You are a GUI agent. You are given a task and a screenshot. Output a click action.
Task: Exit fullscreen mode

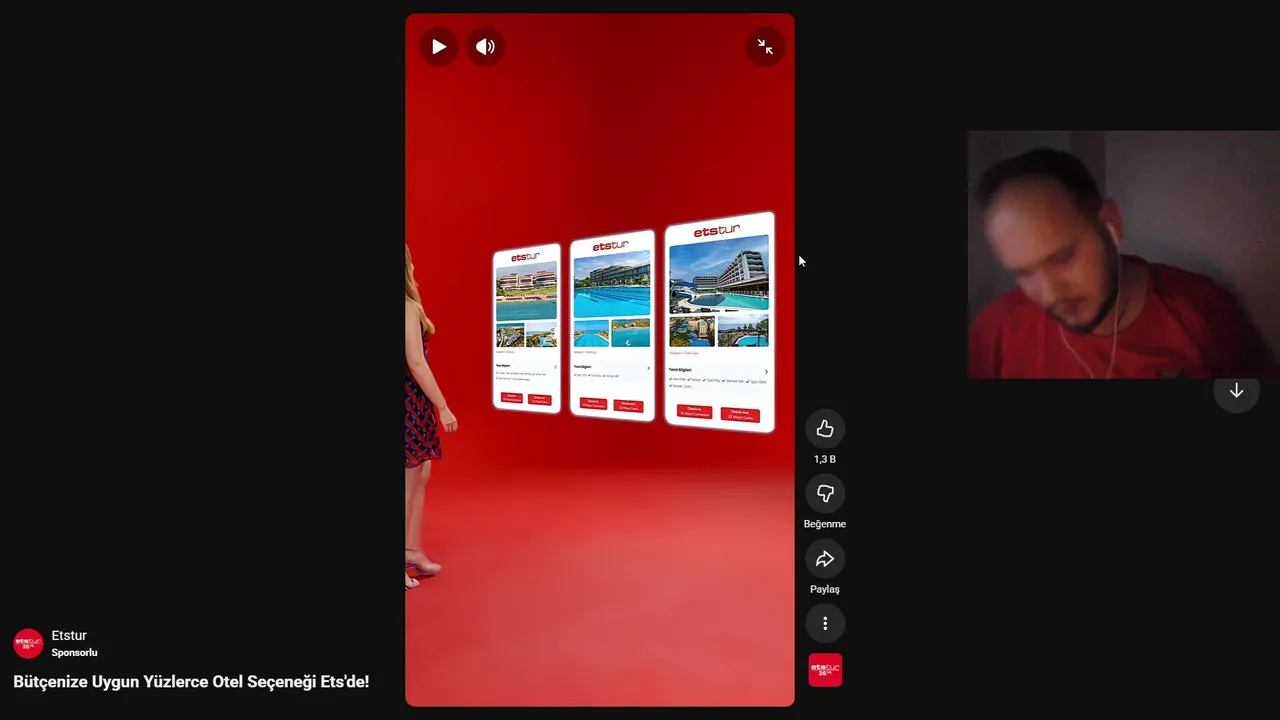click(765, 47)
